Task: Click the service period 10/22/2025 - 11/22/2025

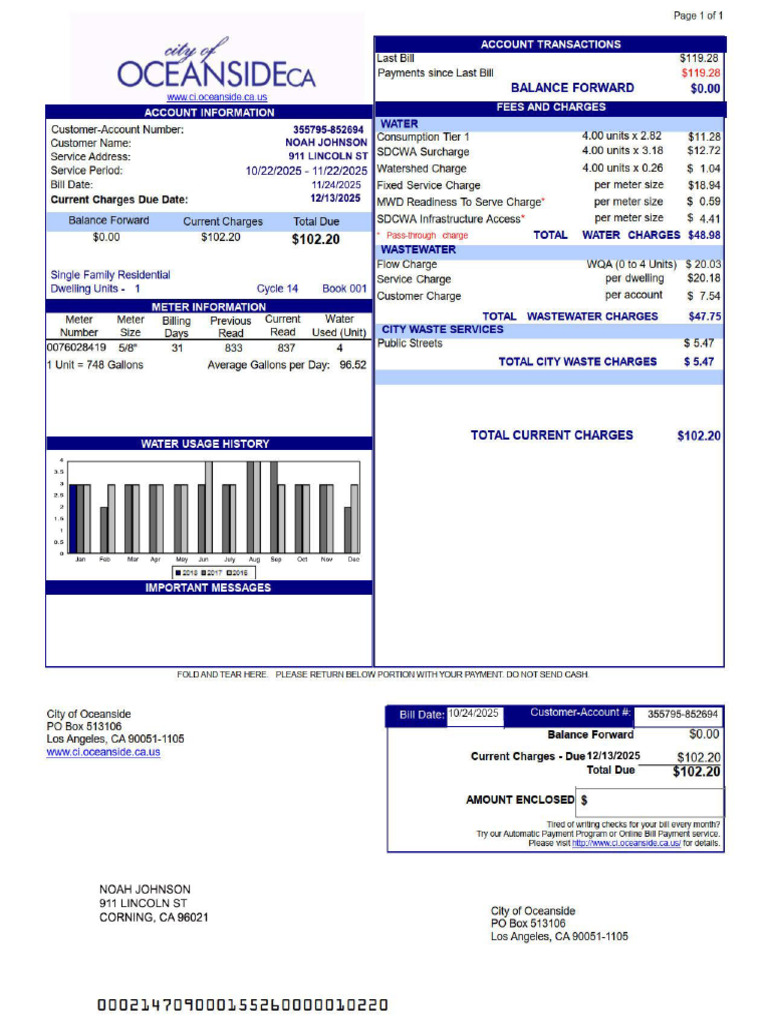Action: pos(306,170)
